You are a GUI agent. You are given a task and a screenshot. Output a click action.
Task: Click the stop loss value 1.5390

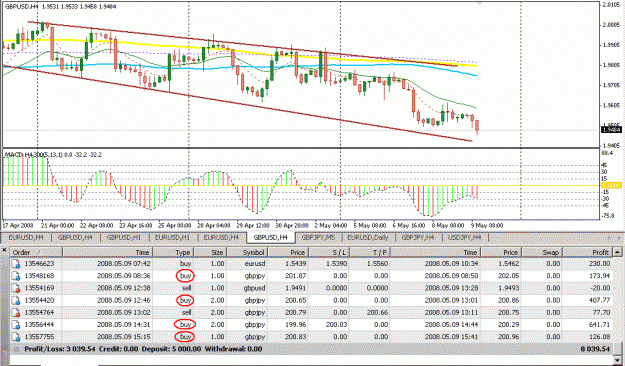336,264
